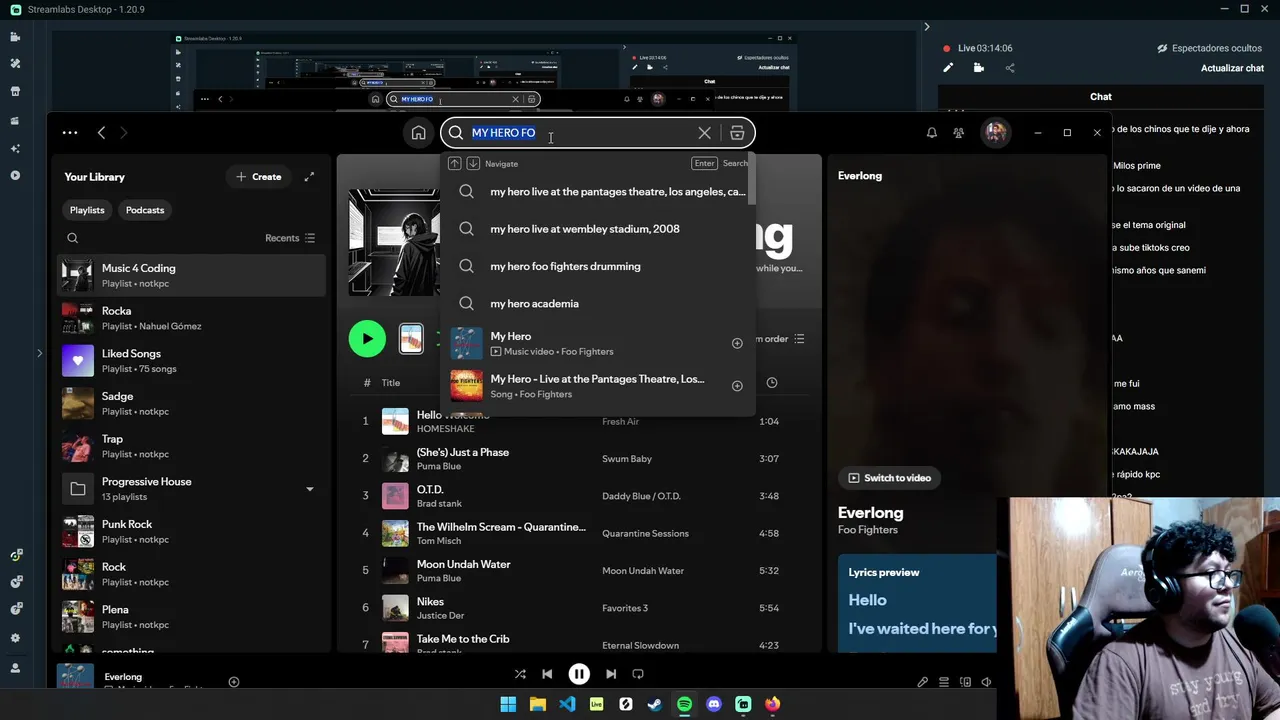Switch to video in Now Playing
This screenshot has height=720, width=1280.
[890, 478]
